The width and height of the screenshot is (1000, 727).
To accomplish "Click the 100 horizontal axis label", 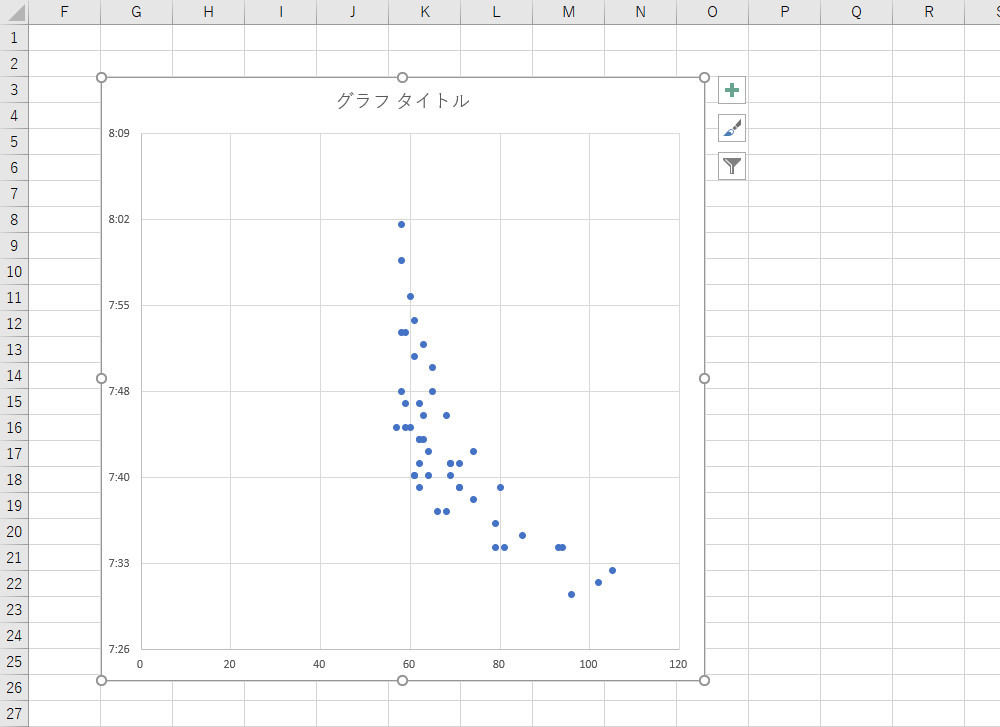I will coord(588,664).
